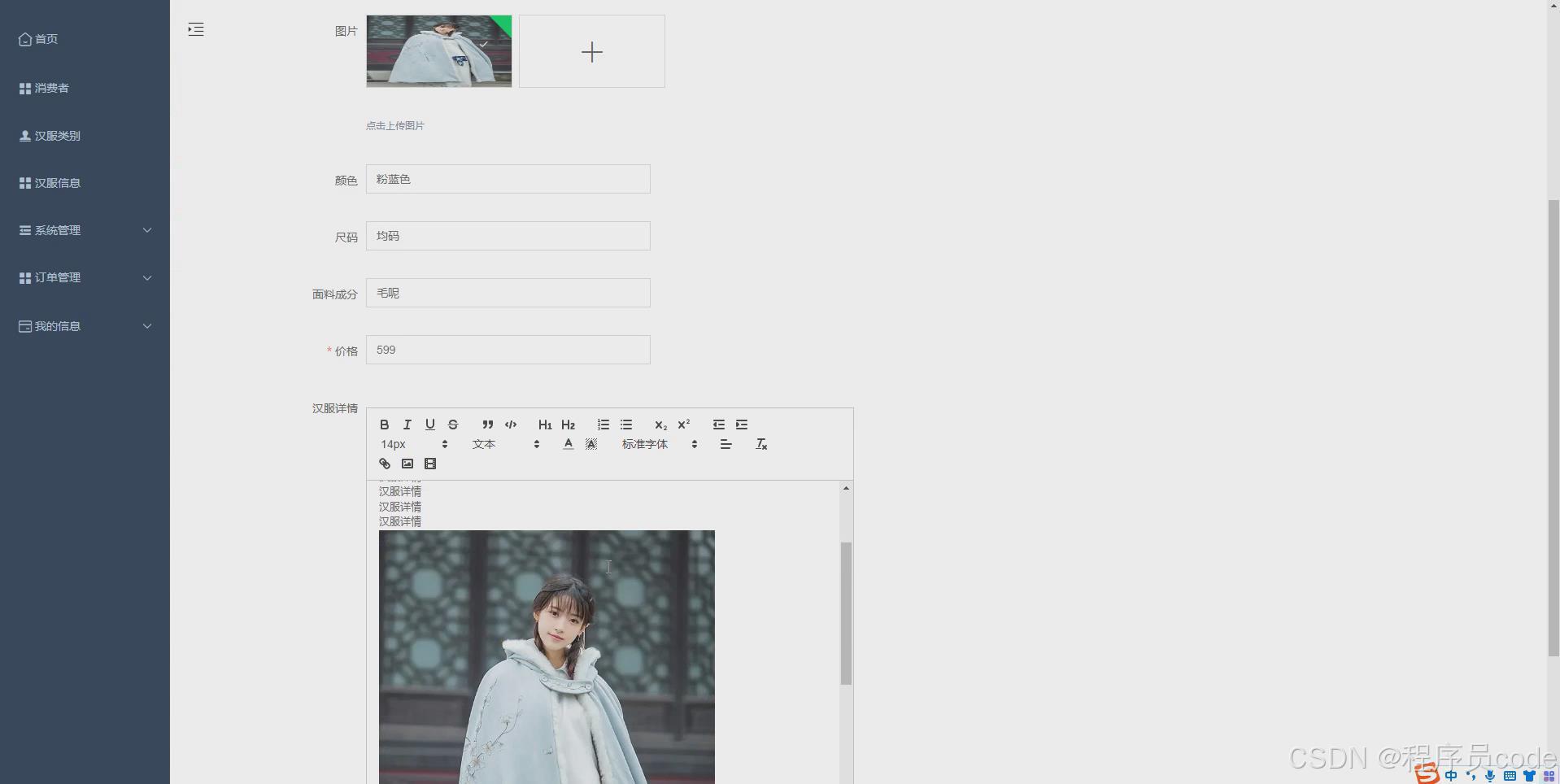The width and height of the screenshot is (1560, 784).
Task: Insert a hyperlink in editor
Action: point(385,464)
